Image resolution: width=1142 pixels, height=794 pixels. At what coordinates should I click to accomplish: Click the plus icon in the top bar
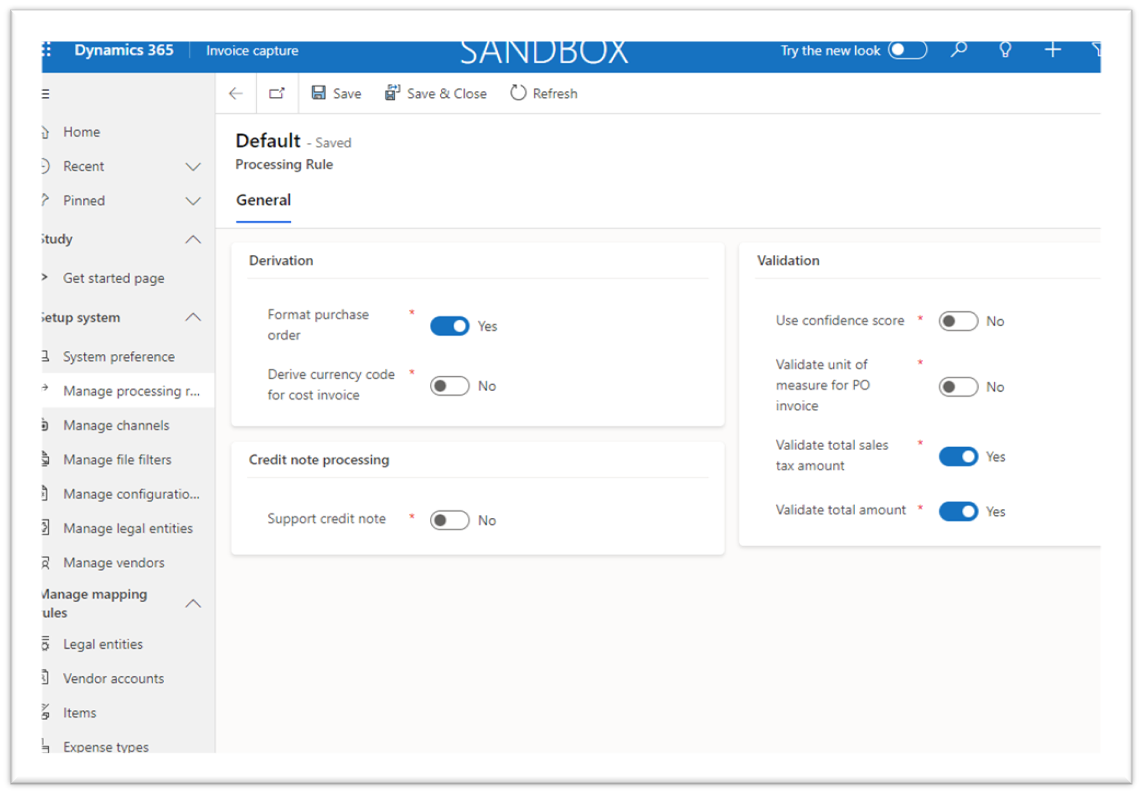[x=1051, y=50]
